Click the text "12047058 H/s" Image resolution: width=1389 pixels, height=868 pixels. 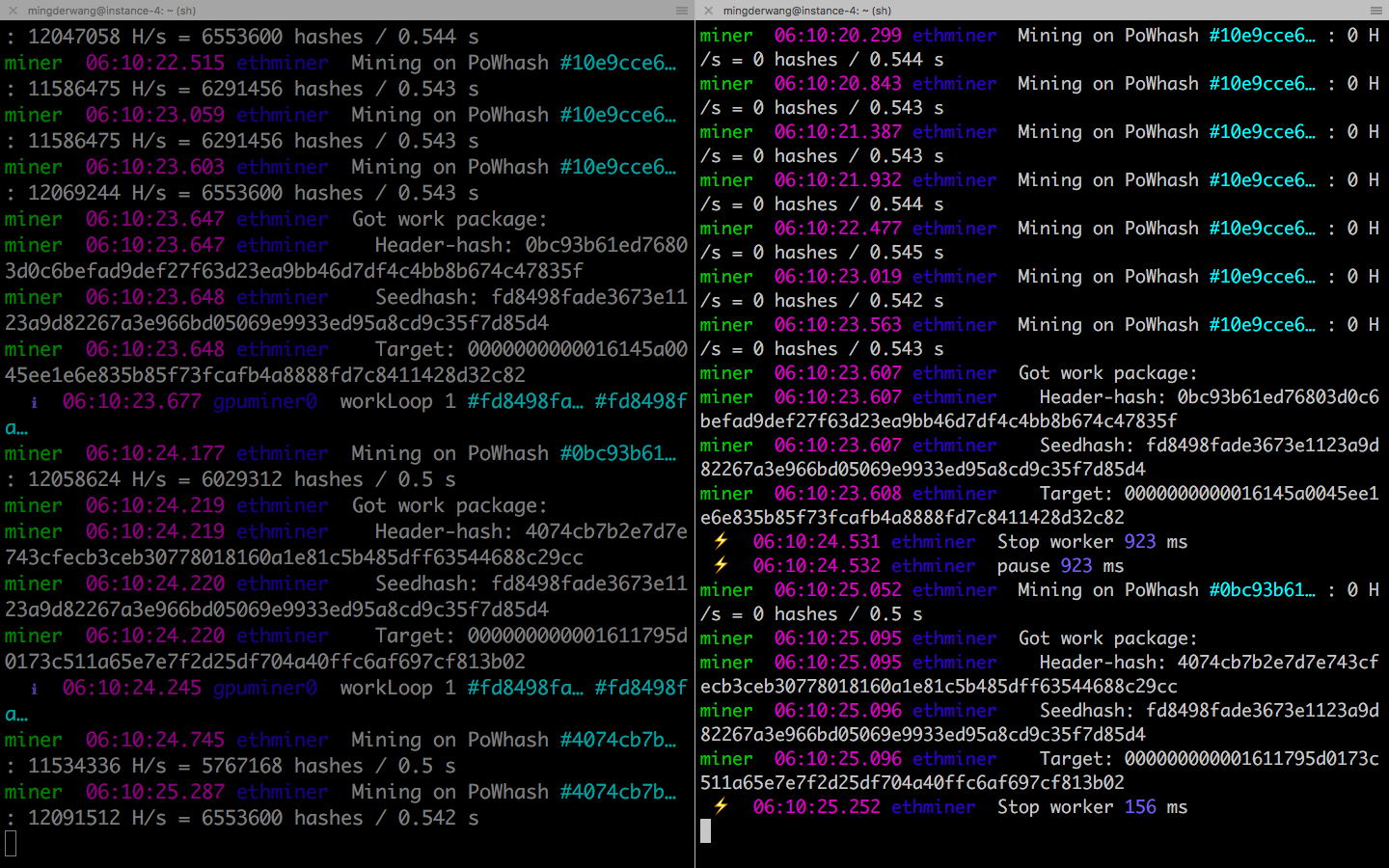point(97,37)
